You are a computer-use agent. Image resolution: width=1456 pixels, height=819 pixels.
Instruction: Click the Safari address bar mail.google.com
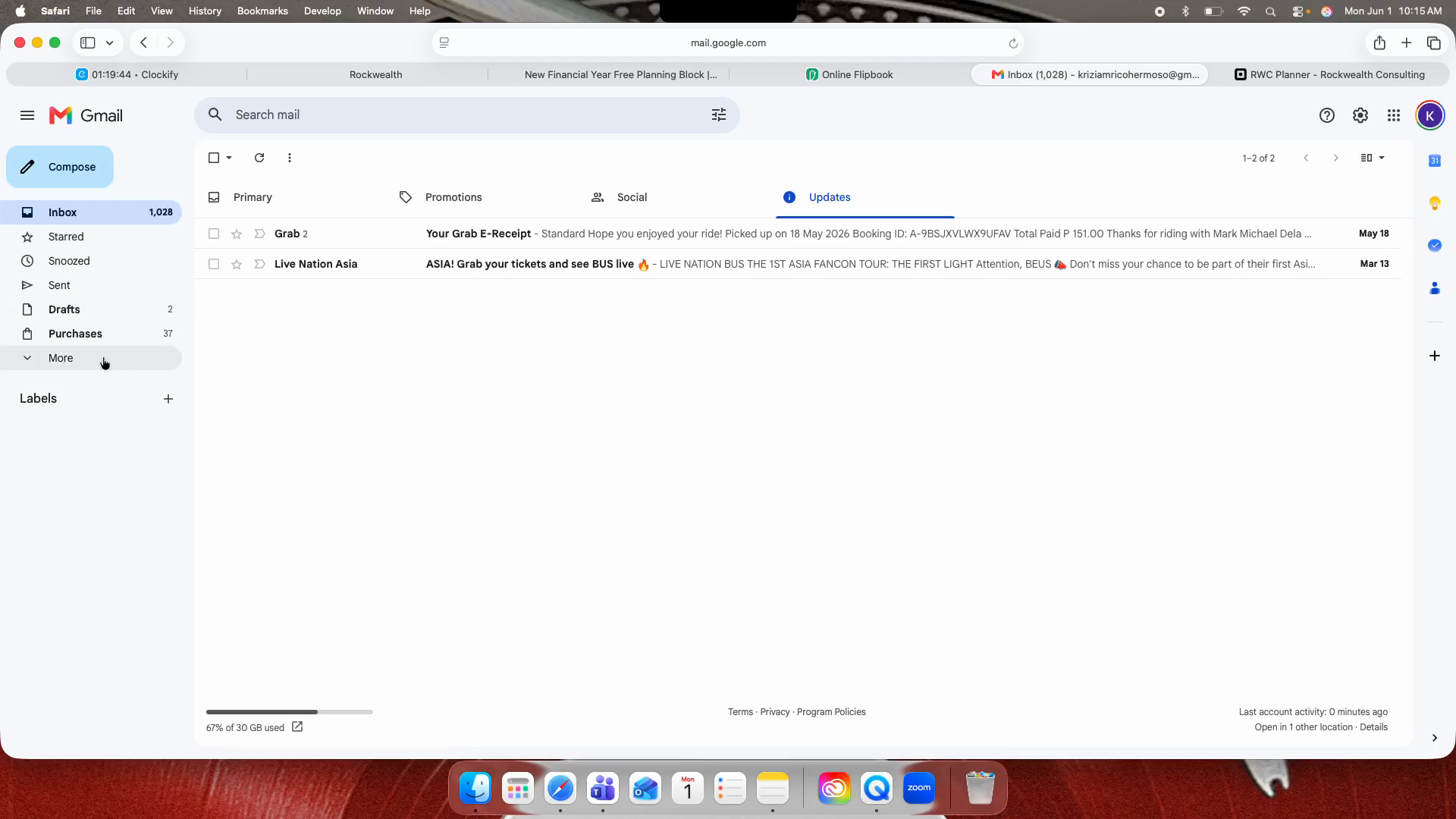(728, 43)
